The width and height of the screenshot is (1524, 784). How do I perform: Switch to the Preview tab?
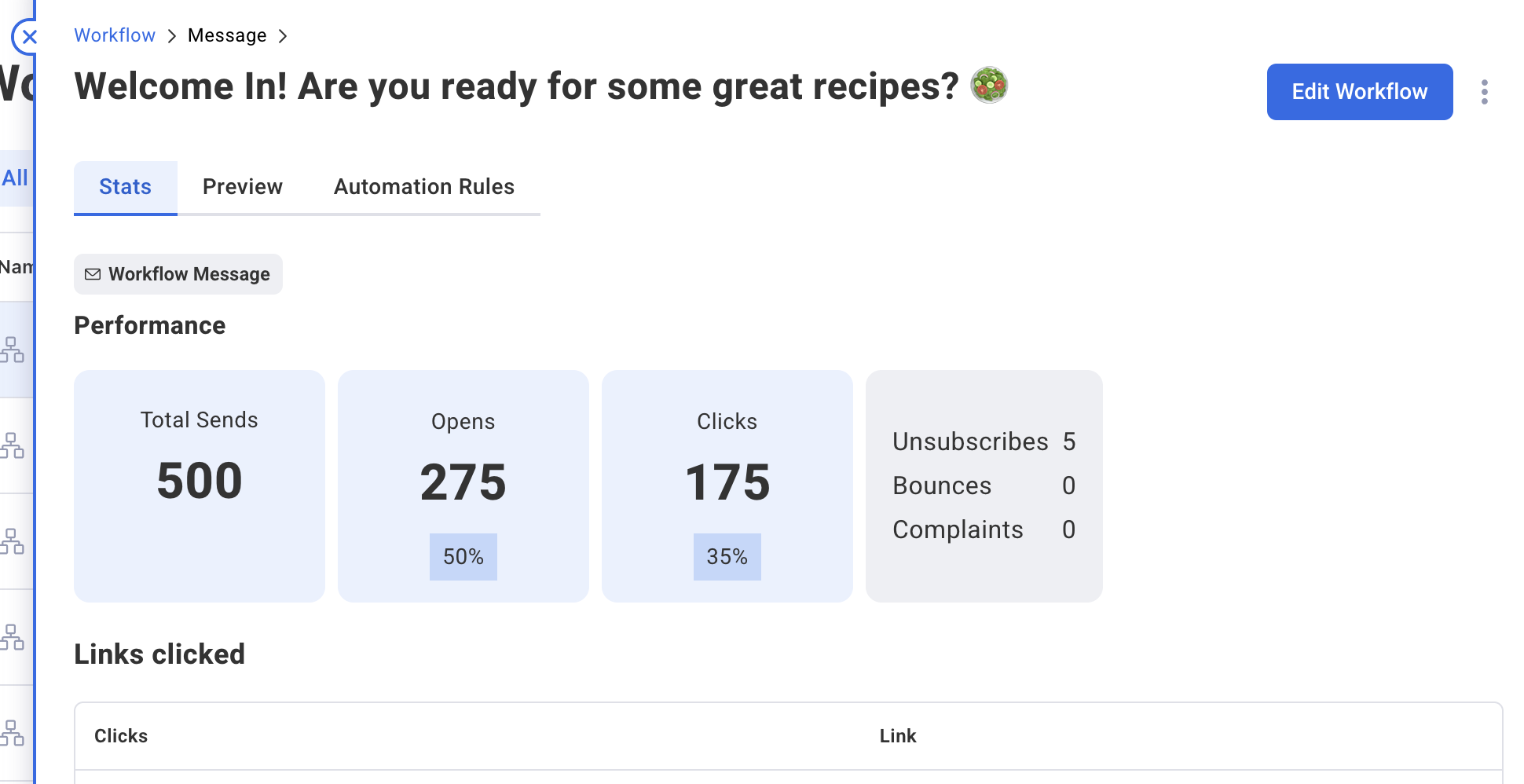[x=242, y=187]
